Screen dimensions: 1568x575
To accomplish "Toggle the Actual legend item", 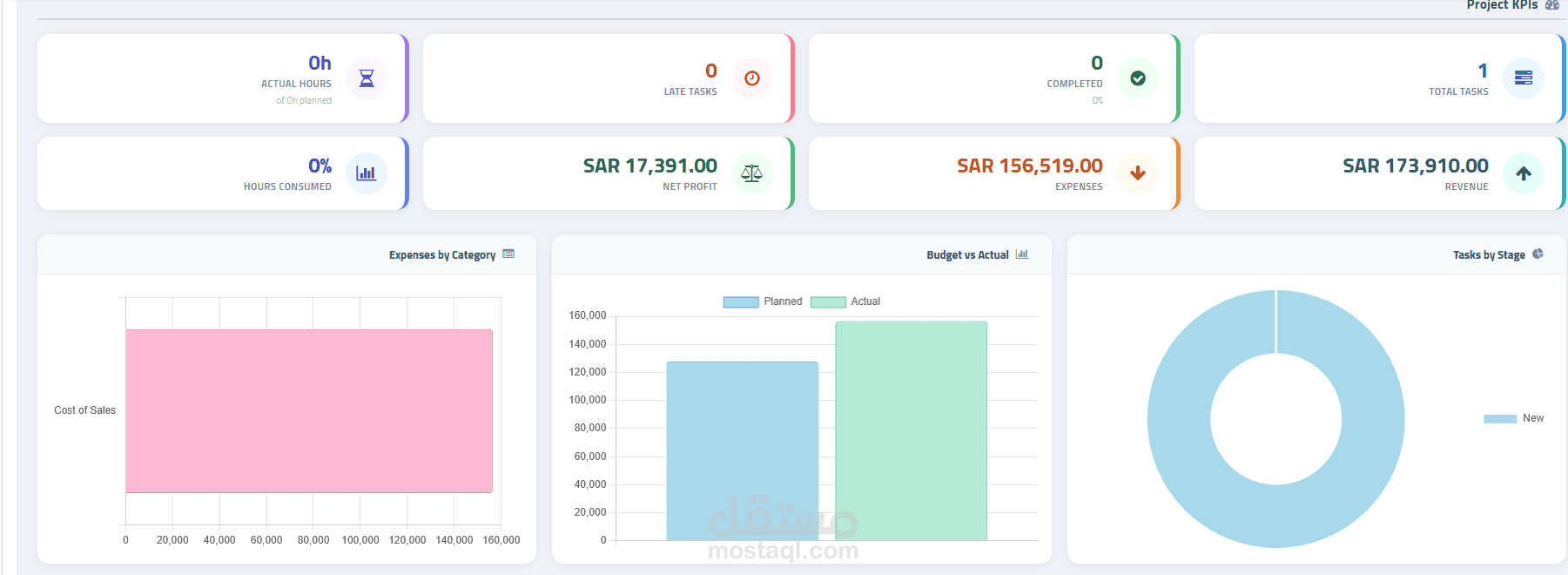I will click(845, 301).
